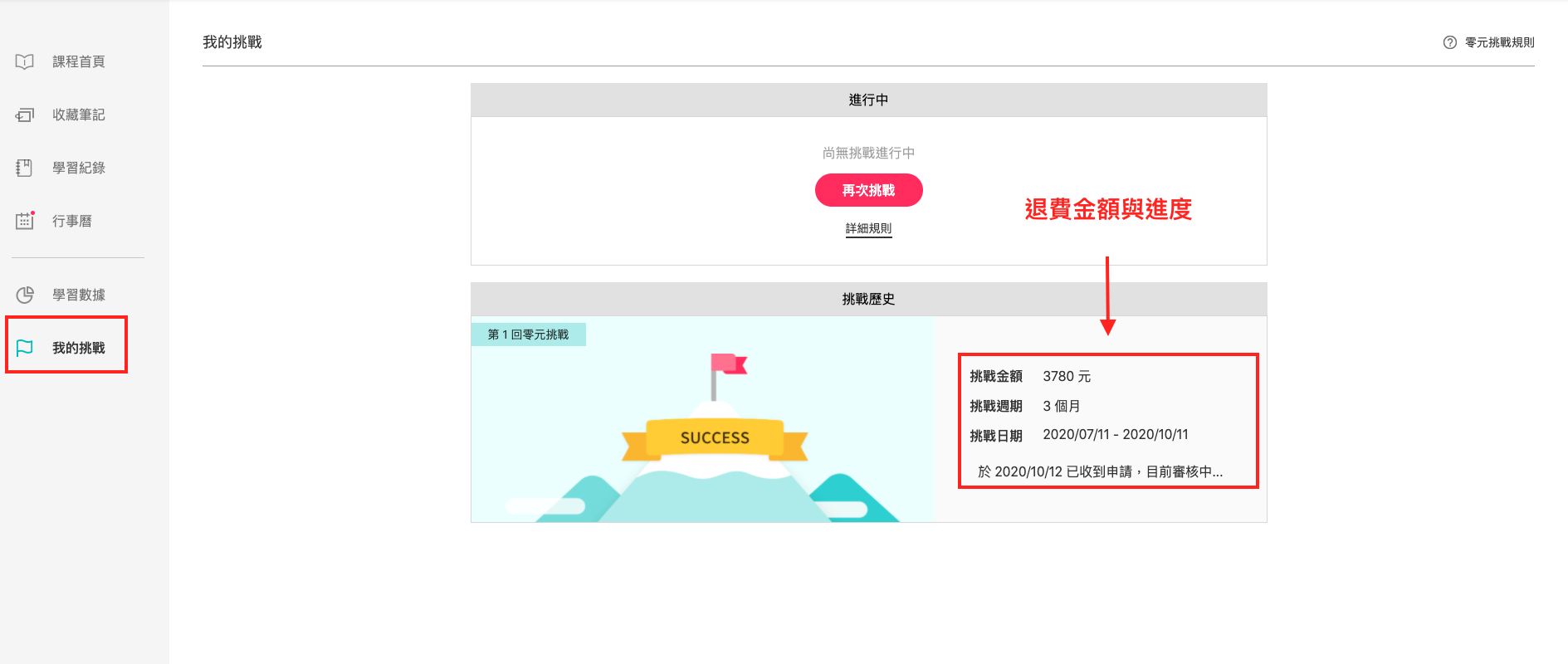Click the 我的挑戰 flag icon

pyautogui.click(x=25, y=348)
